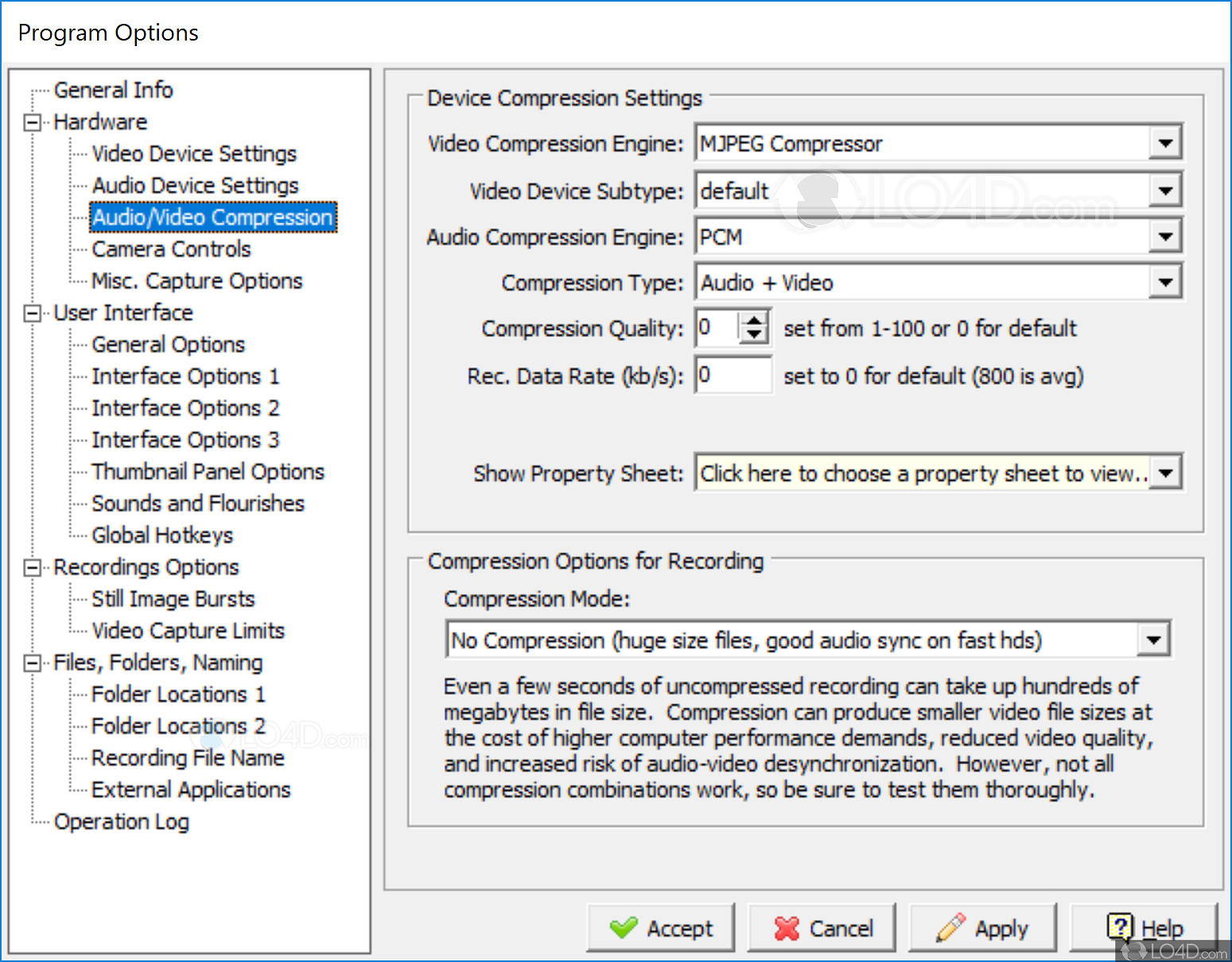Expand the Compression Mode dropdown
Image resolution: width=1232 pixels, height=962 pixels.
[1152, 640]
